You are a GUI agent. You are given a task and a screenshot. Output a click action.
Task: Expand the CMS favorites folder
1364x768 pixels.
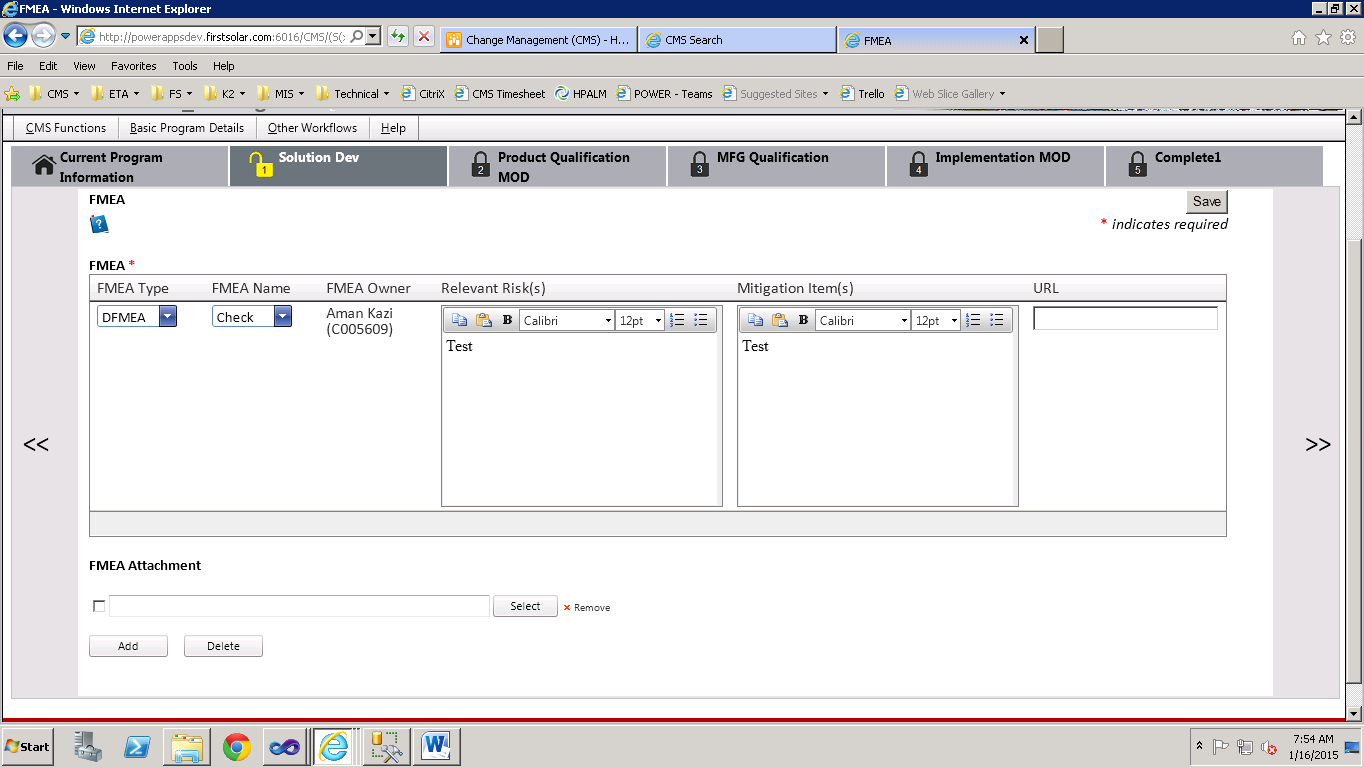54,94
